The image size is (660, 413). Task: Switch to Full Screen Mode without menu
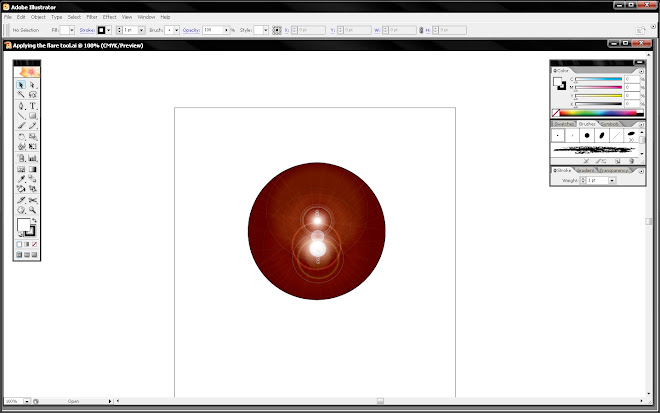[35, 255]
